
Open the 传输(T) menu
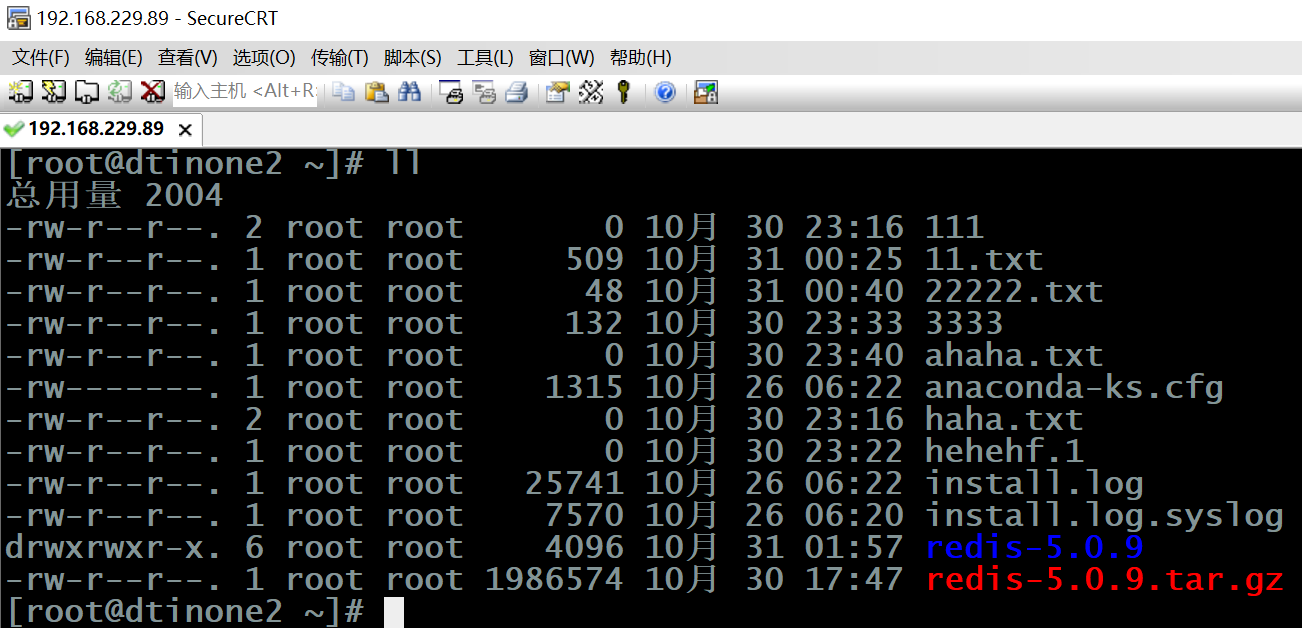[339, 58]
